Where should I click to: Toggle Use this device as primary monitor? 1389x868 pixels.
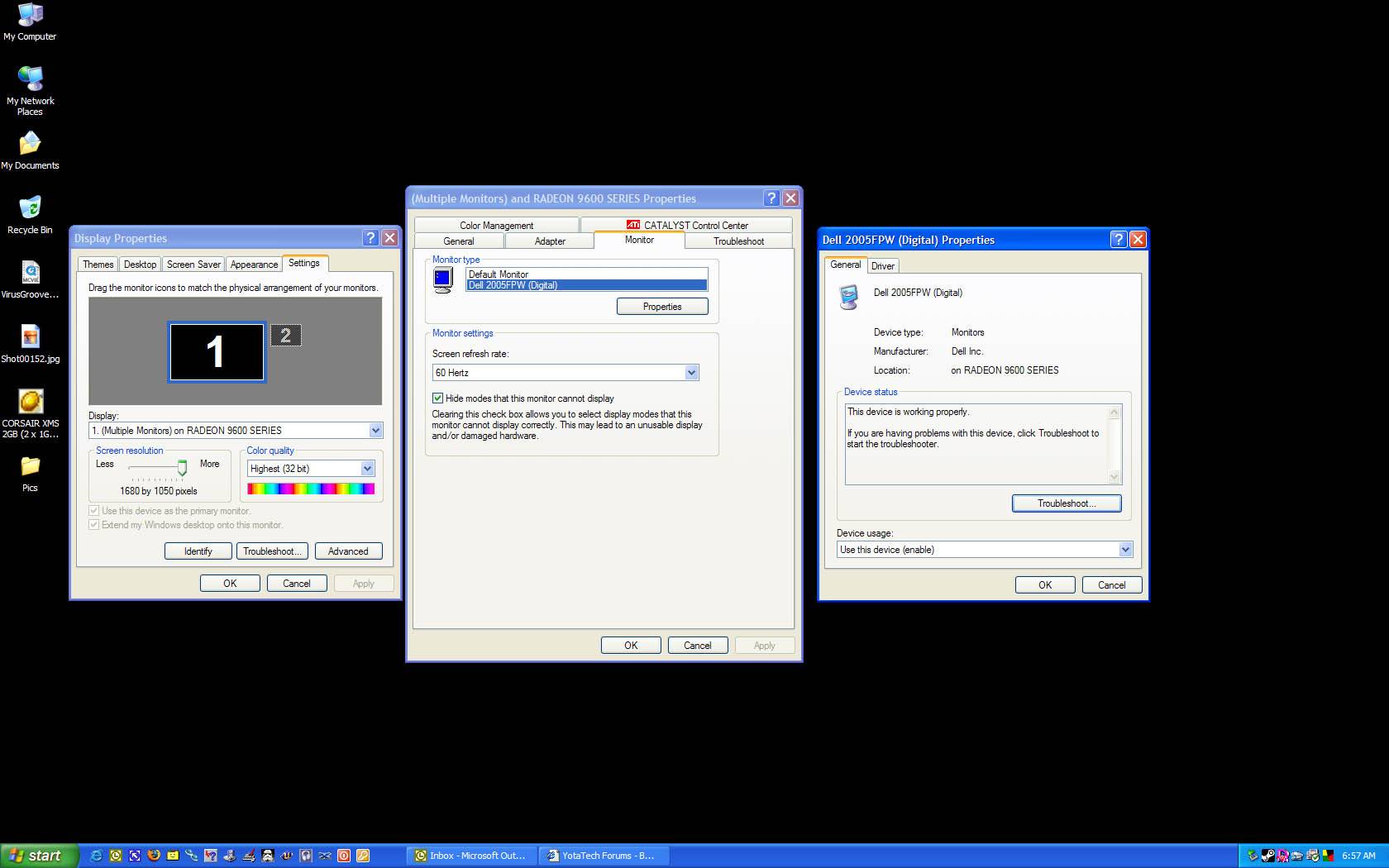[94, 511]
